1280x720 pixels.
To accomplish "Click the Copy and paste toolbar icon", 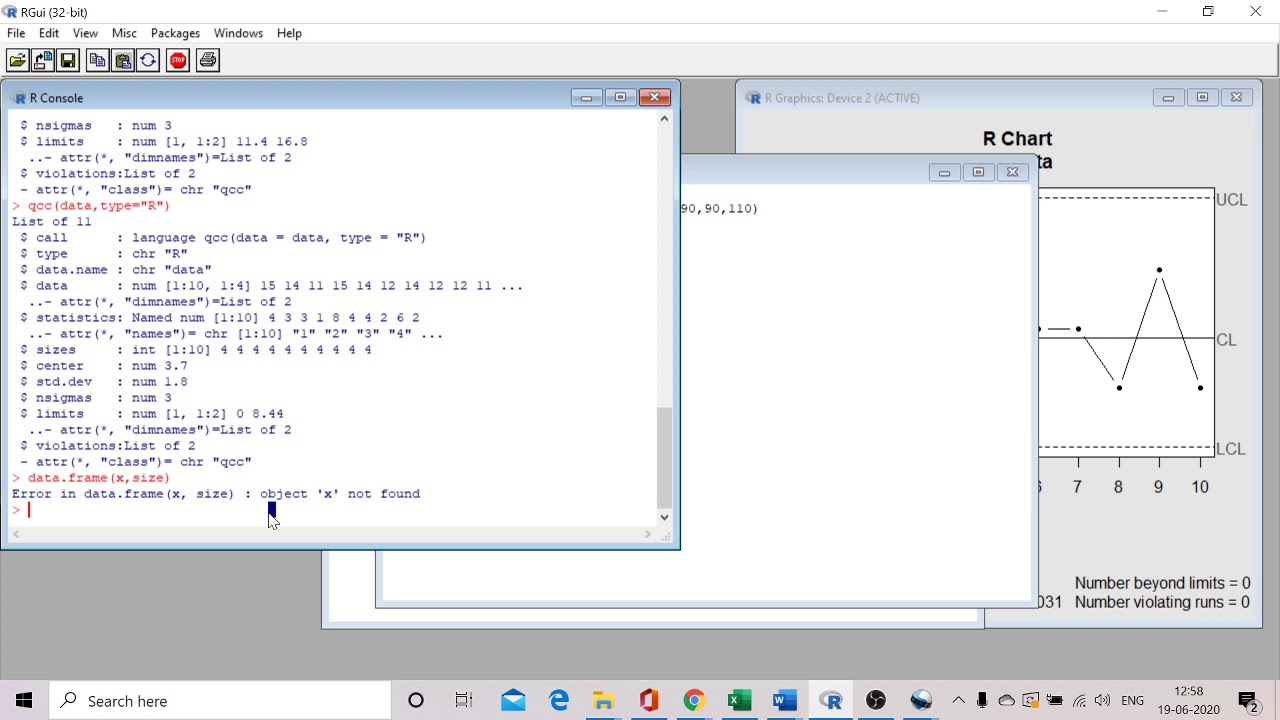I will (x=148, y=61).
